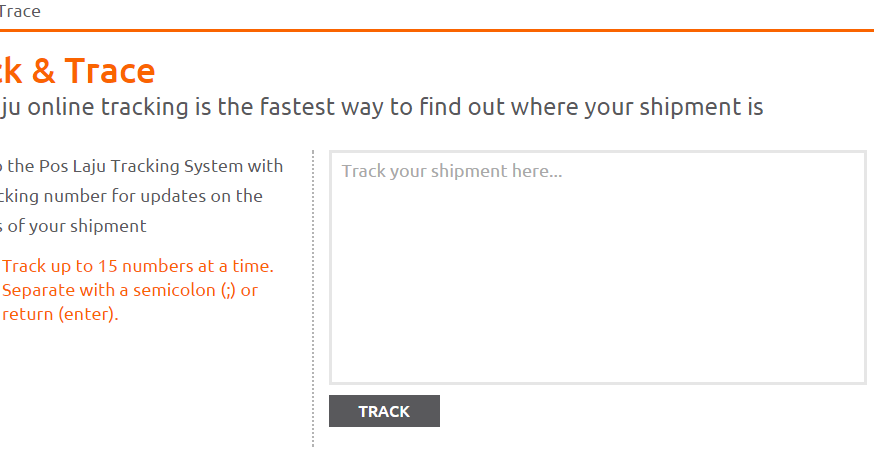Click the 'Trace' breadcrumb text at top
This screenshot has height=459, width=874.
click(x=20, y=12)
